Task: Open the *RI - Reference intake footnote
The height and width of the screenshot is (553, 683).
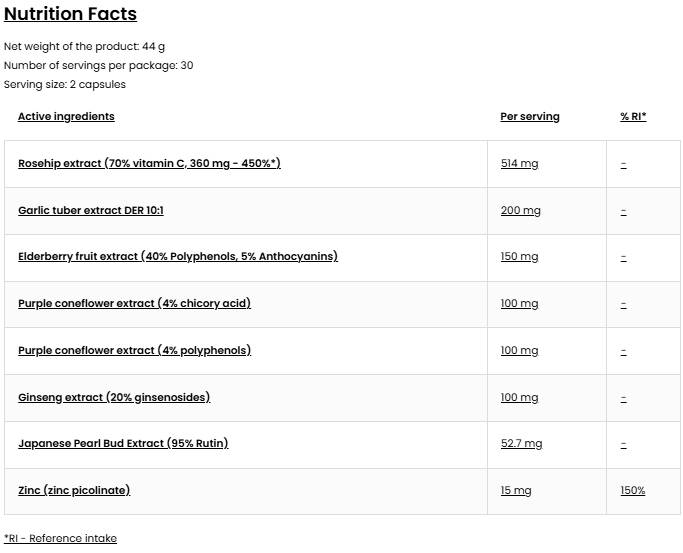Action: (60, 538)
